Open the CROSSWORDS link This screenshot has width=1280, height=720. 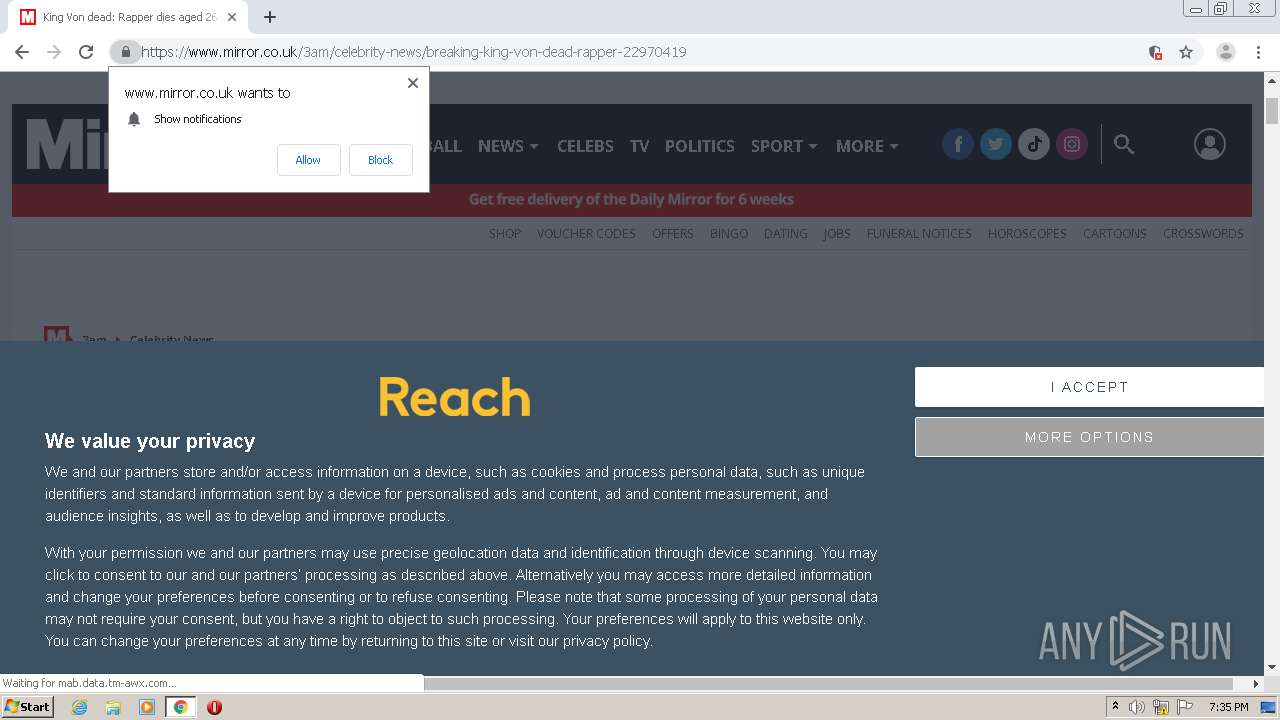(1203, 234)
